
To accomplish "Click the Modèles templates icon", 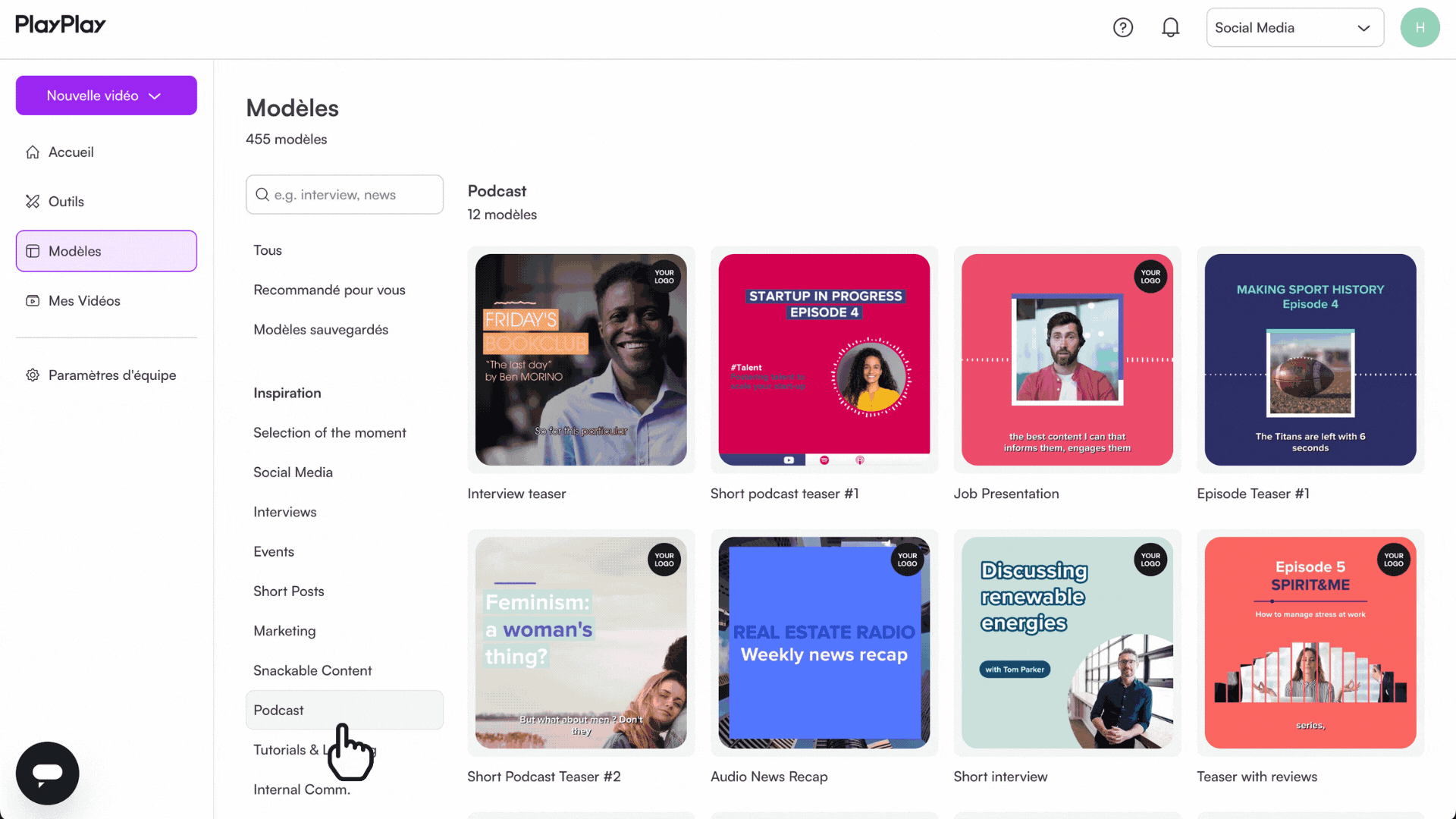I will click(34, 251).
